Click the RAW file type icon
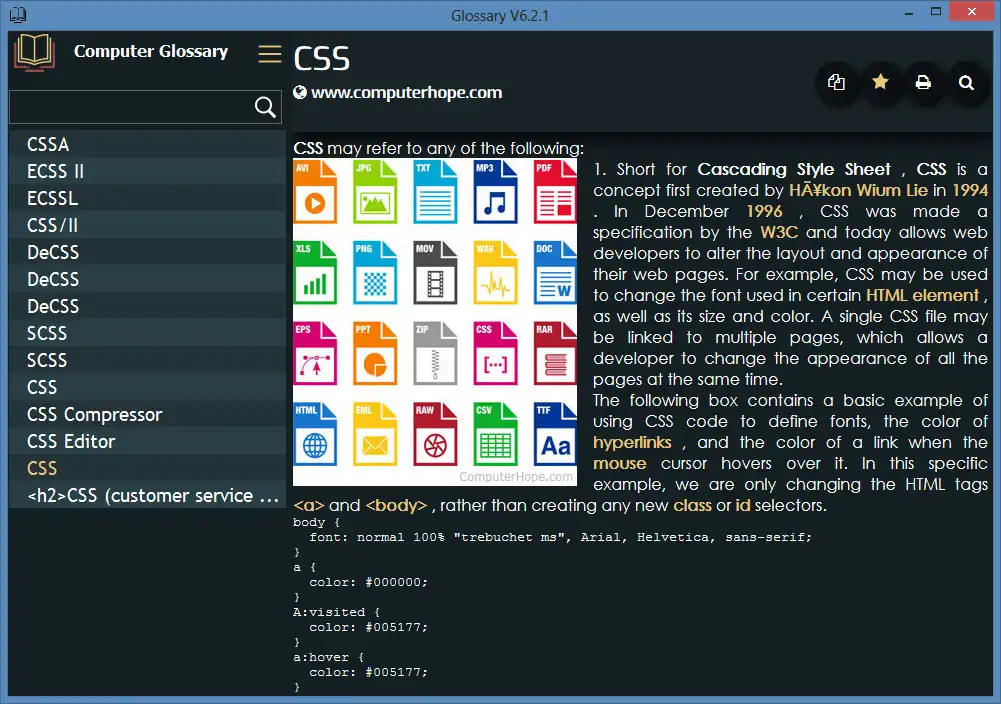 click(435, 434)
